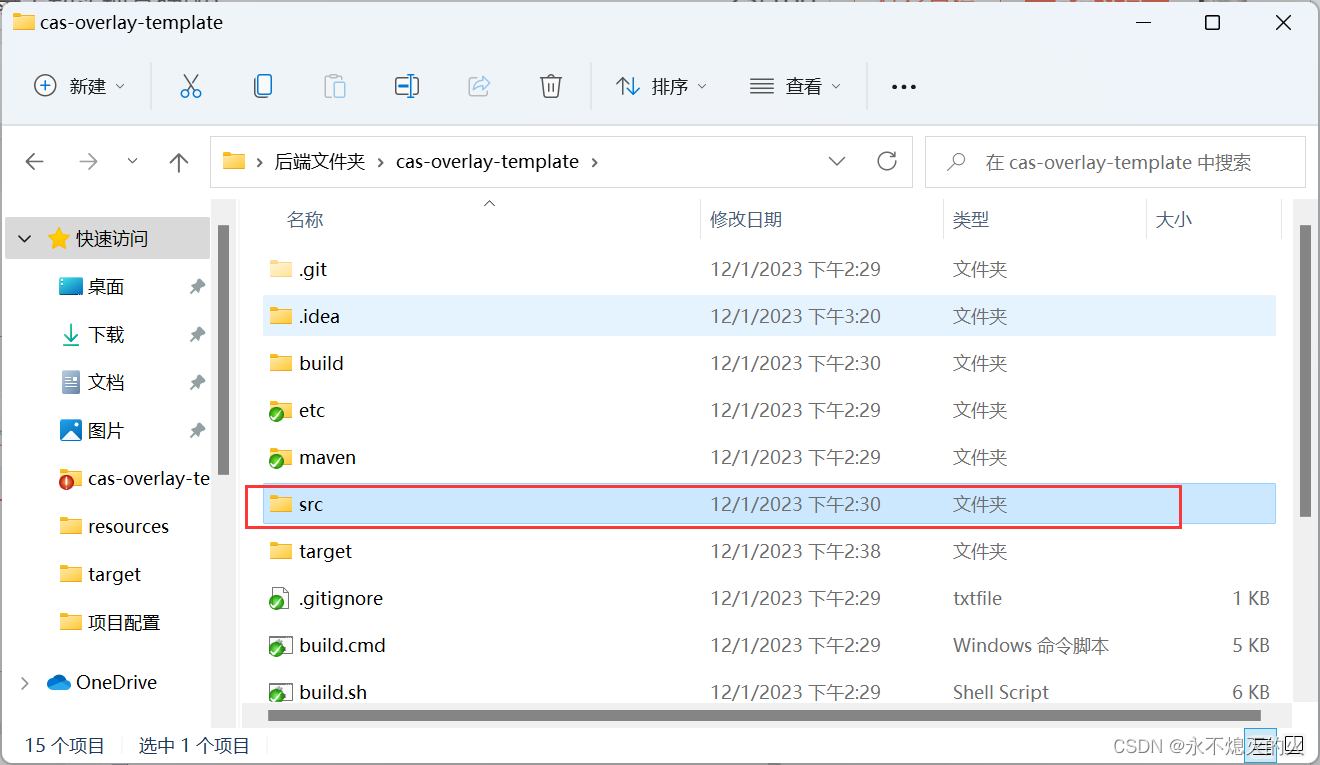The width and height of the screenshot is (1320, 765).
Task: Click the maven folder icon
Action: coord(280,458)
